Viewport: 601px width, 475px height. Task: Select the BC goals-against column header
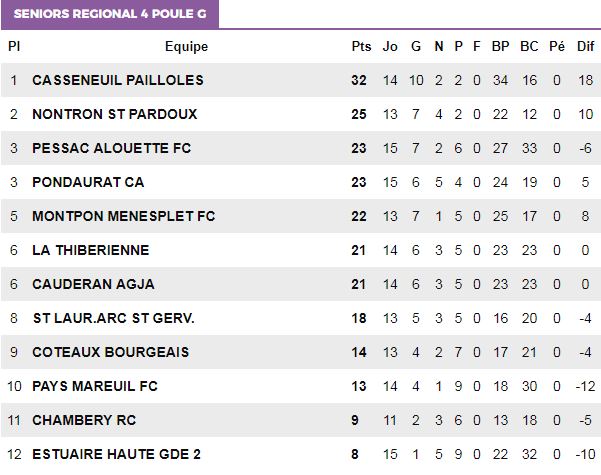tap(529, 46)
